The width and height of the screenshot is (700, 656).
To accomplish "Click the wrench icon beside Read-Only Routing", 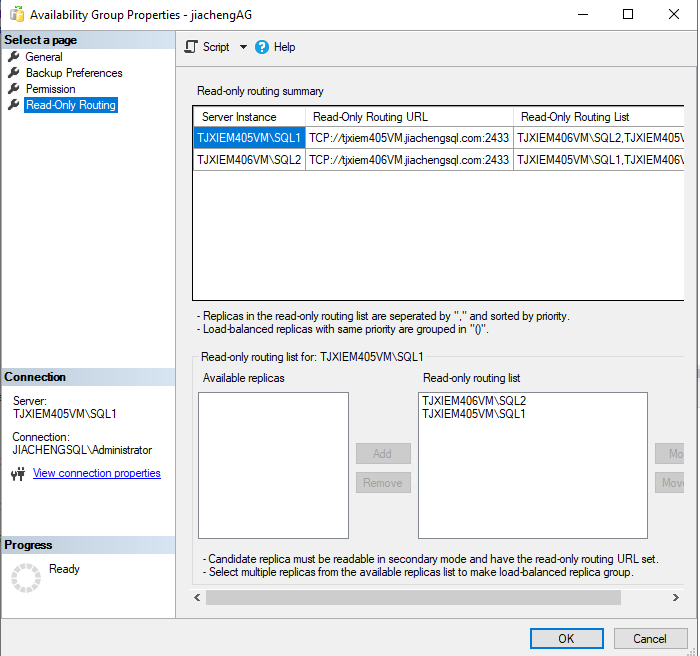I will point(14,105).
